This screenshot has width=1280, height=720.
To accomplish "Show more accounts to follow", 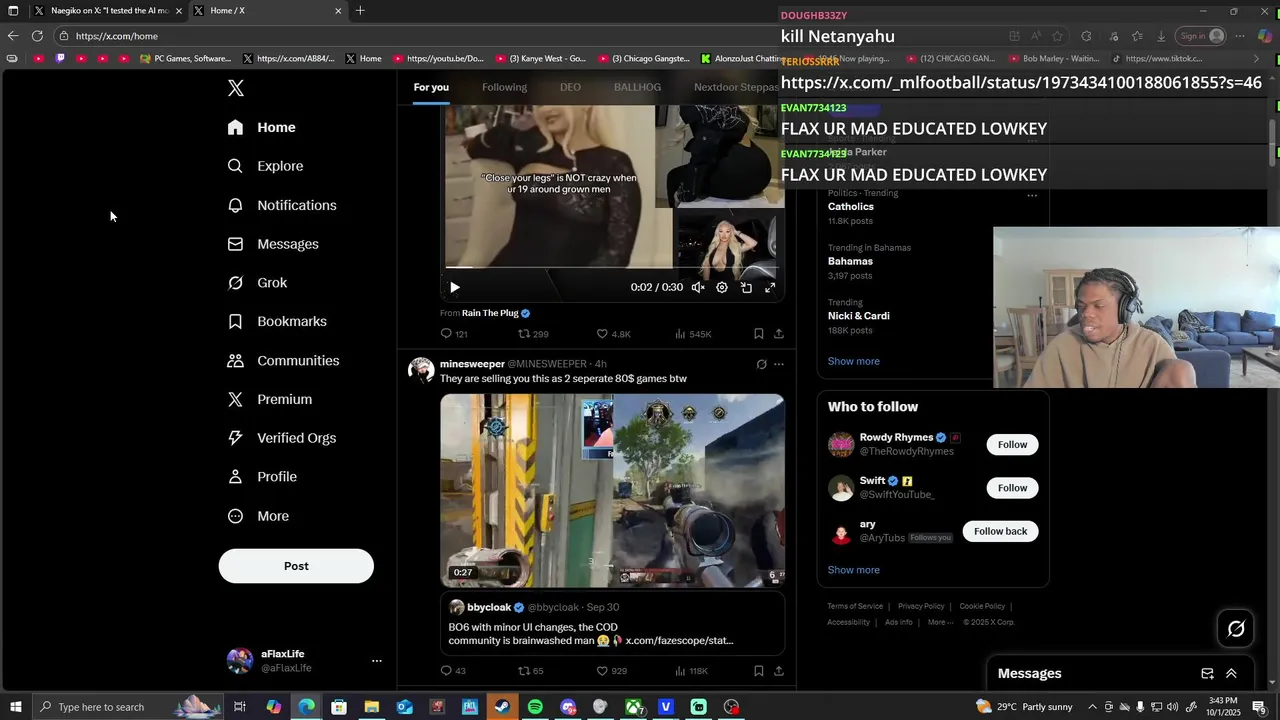I will click(x=853, y=570).
